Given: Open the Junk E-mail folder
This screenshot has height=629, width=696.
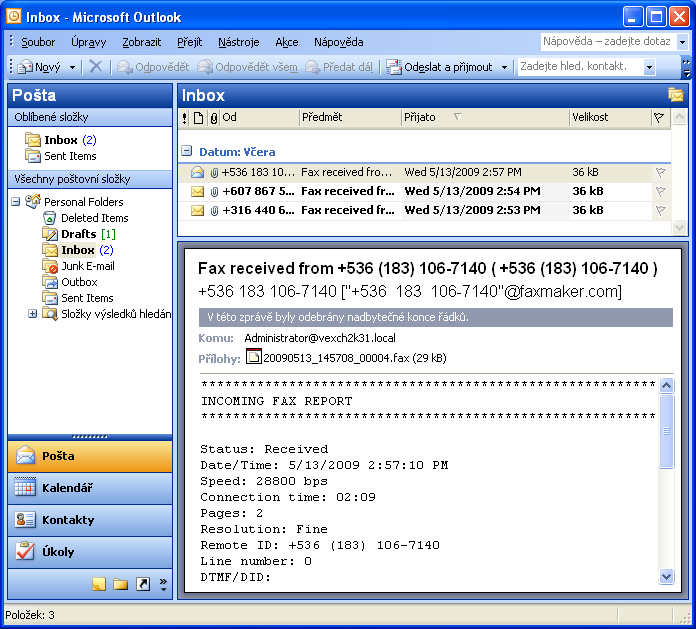Looking at the screenshot, I should click(x=79, y=266).
